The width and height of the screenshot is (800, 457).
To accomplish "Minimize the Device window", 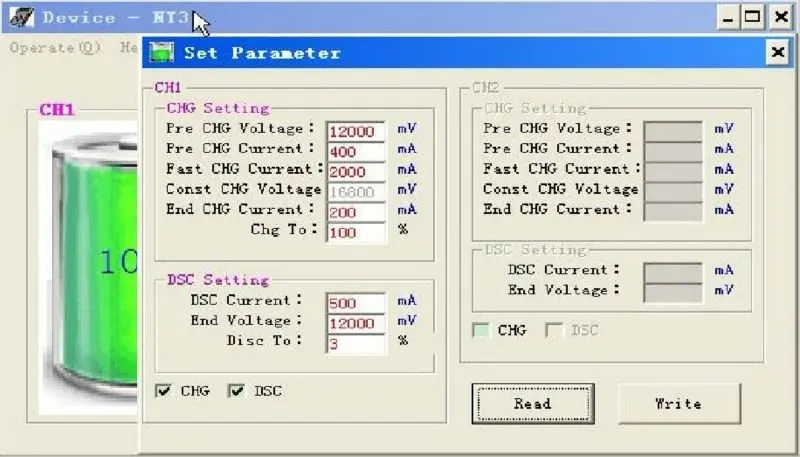I will 728,17.
